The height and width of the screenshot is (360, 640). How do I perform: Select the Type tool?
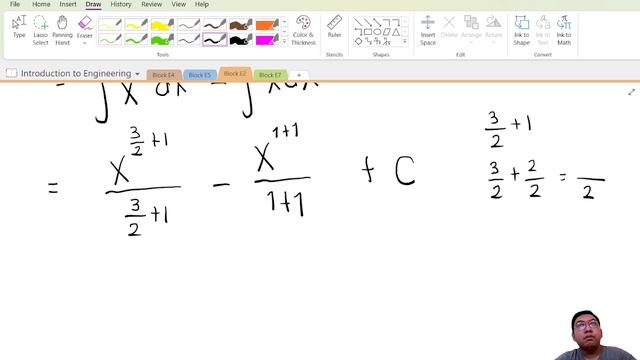19,27
